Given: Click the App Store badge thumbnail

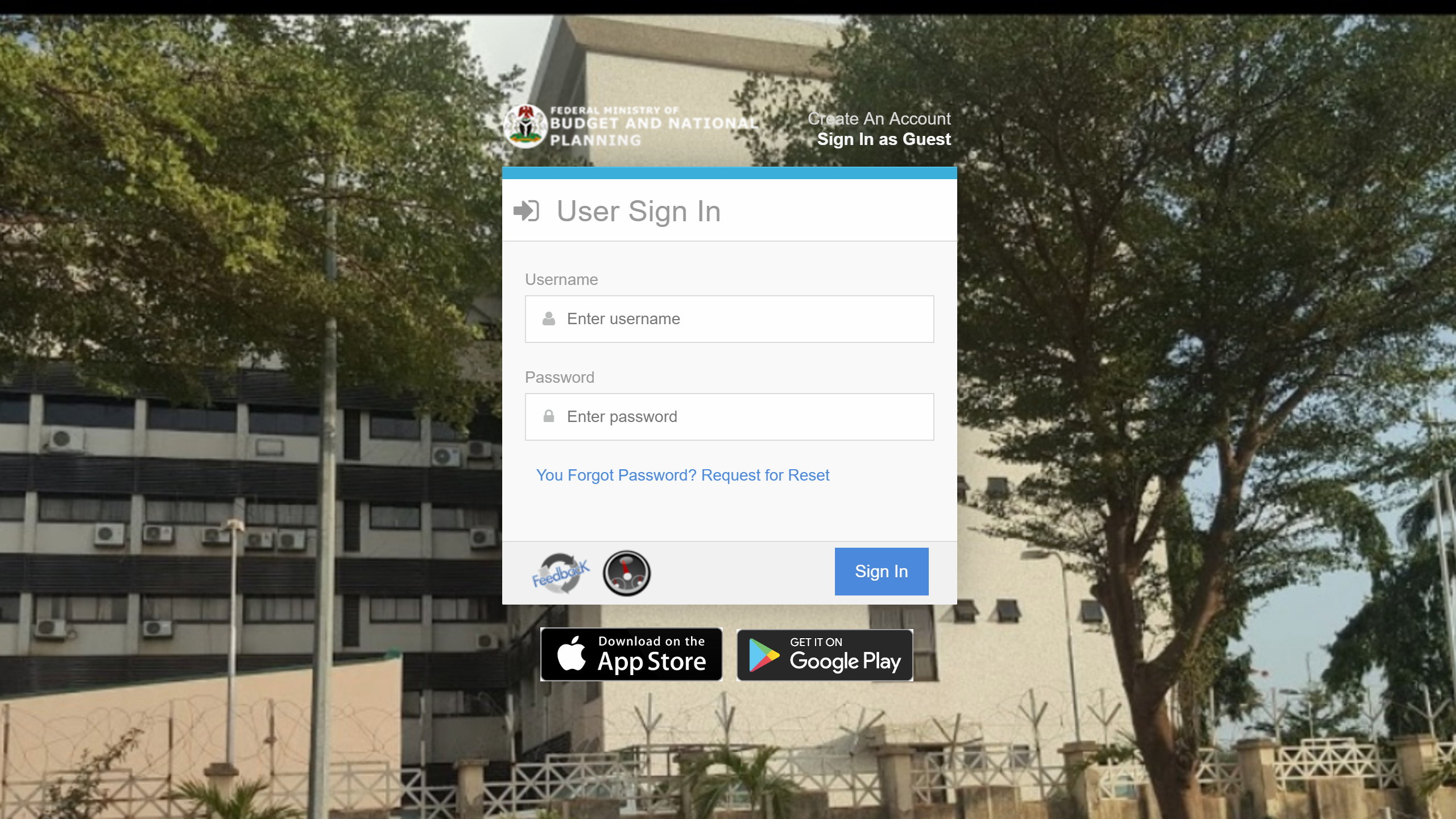Looking at the screenshot, I should pos(631,654).
